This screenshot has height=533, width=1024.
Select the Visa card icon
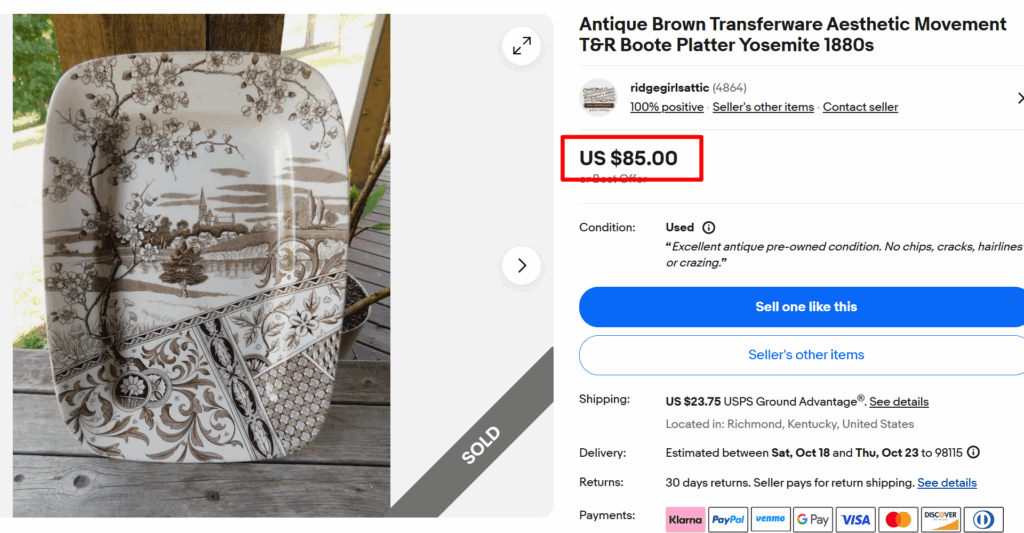click(x=855, y=520)
